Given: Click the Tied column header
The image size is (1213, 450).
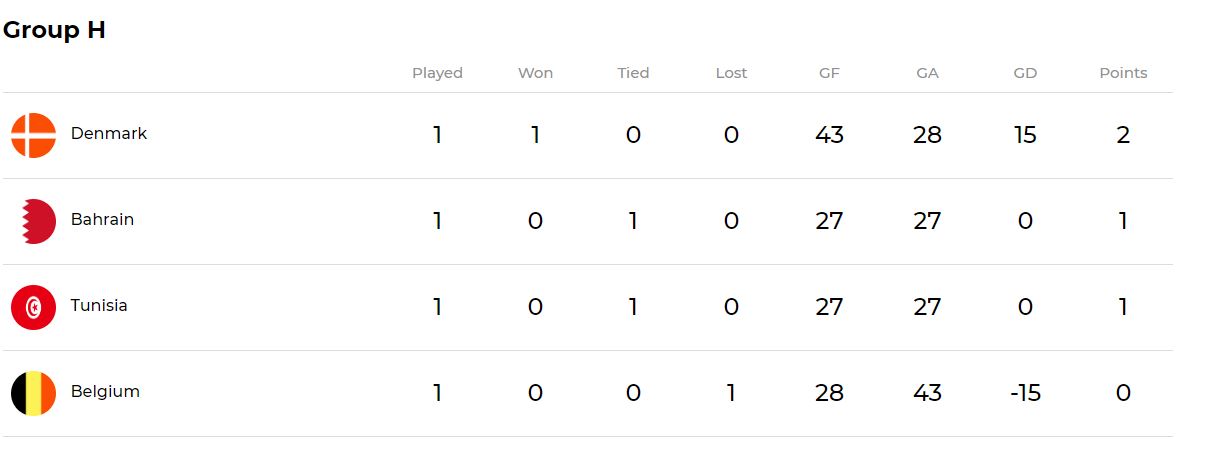Looking at the screenshot, I should pyautogui.click(x=633, y=73).
